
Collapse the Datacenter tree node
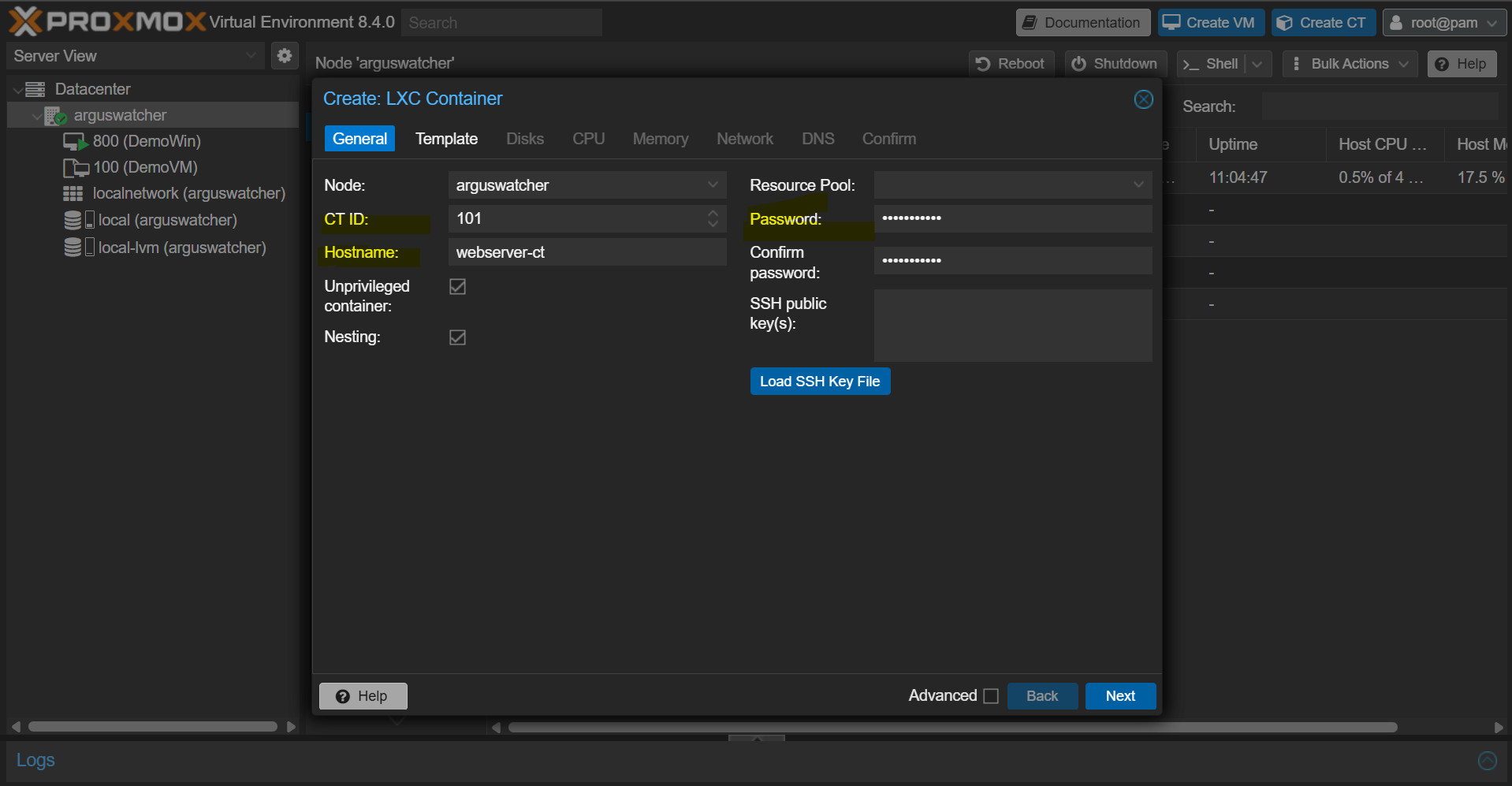point(17,90)
